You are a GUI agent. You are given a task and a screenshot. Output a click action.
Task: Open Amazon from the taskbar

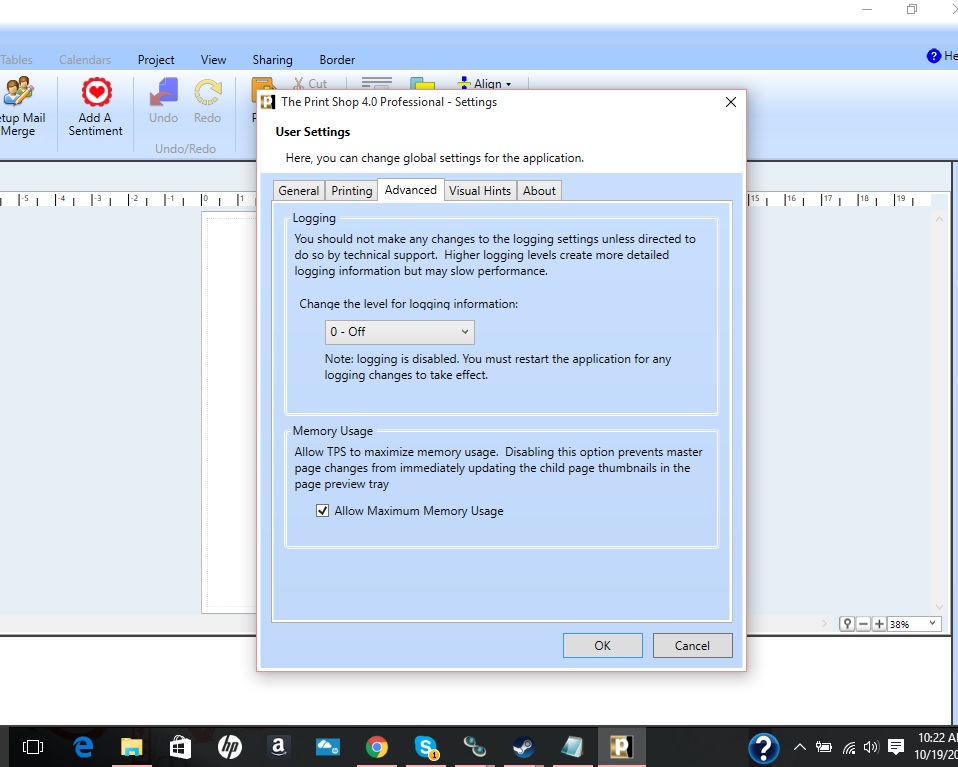(x=279, y=747)
